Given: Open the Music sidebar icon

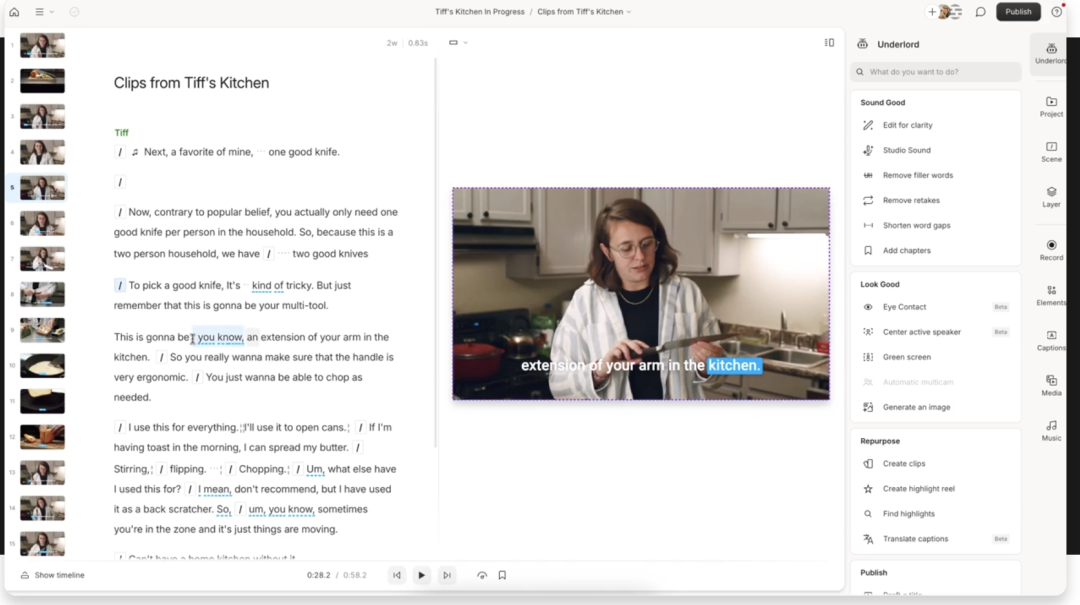Looking at the screenshot, I should pos(1051,431).
